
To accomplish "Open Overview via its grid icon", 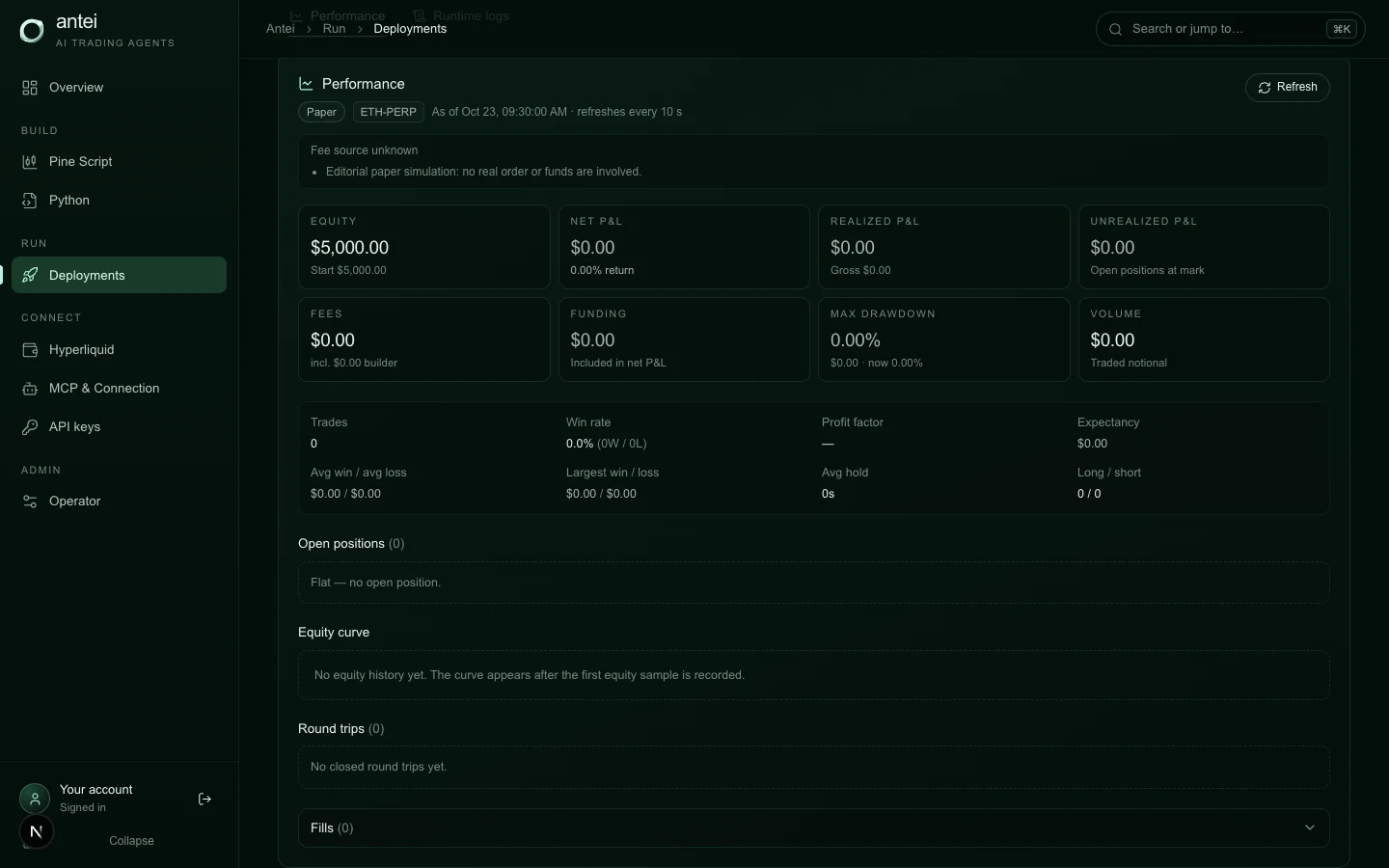I will point(30,88).
